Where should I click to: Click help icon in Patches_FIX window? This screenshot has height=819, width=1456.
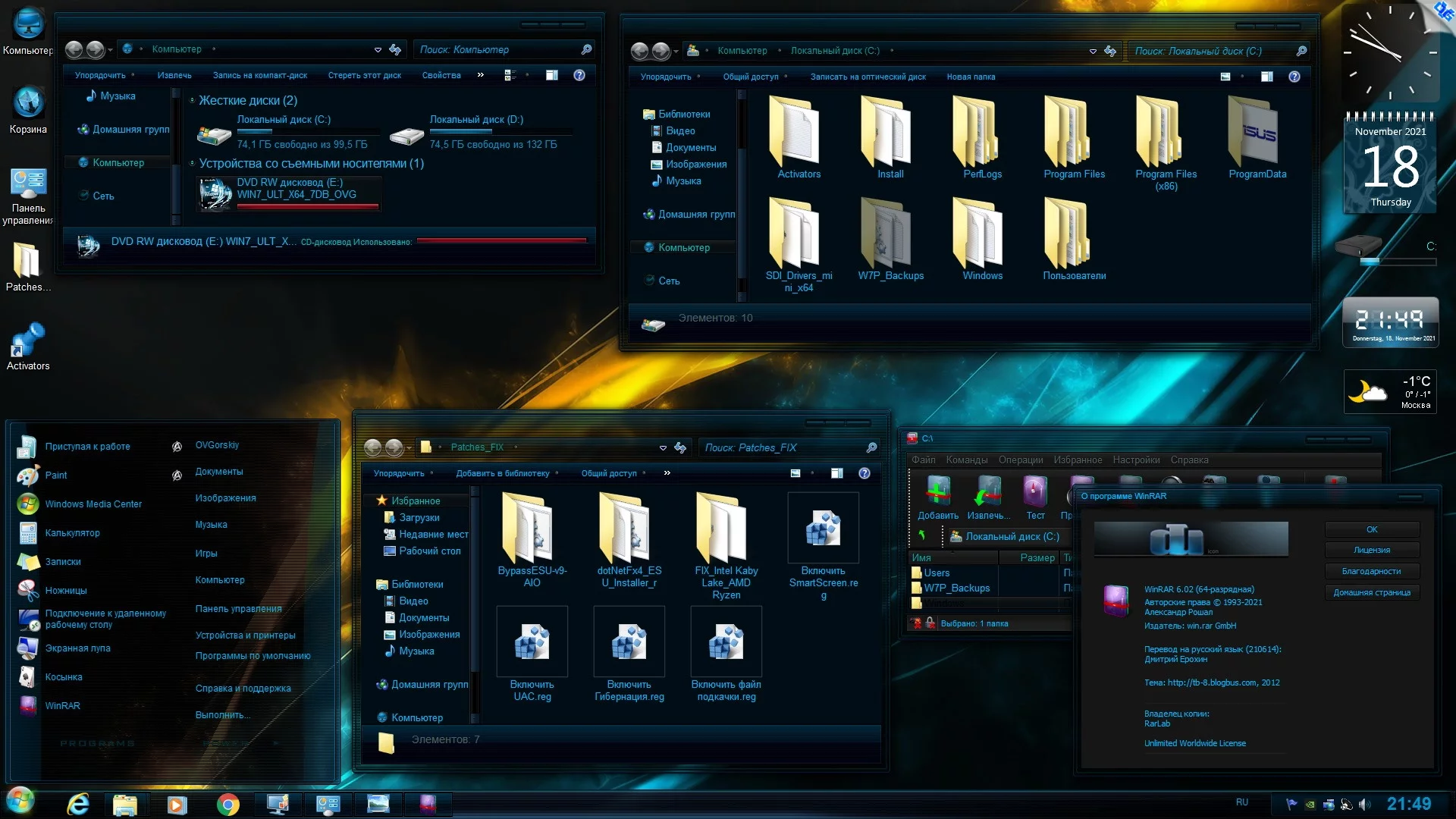(x=864, y=473)
